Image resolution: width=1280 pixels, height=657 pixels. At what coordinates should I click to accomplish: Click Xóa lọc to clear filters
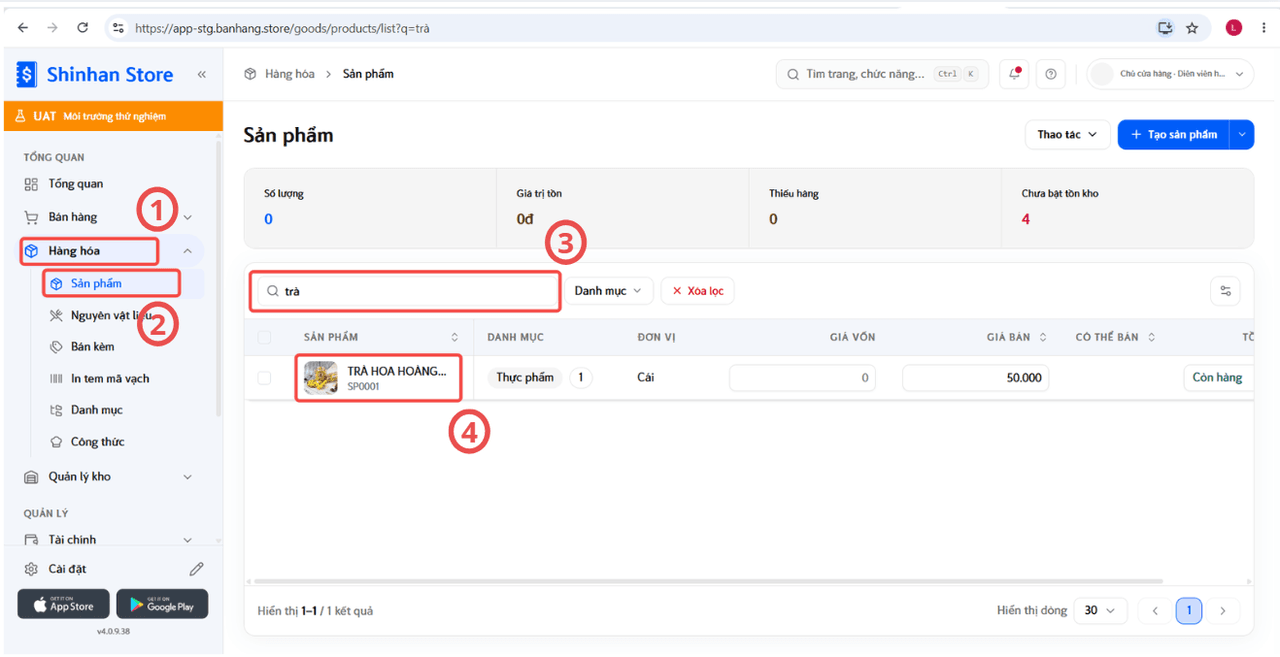tap(698, 291)
